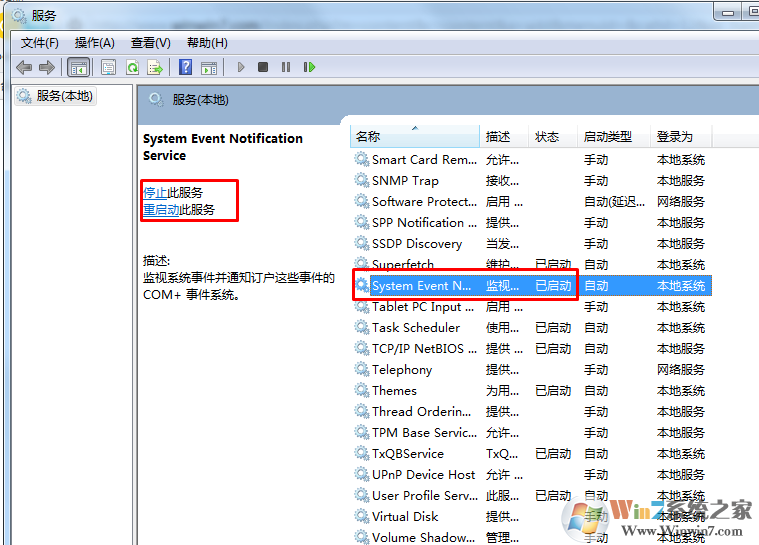Select the Tablet PC Input service name
The width and height of the screenshot is (759, 545).
423,307
